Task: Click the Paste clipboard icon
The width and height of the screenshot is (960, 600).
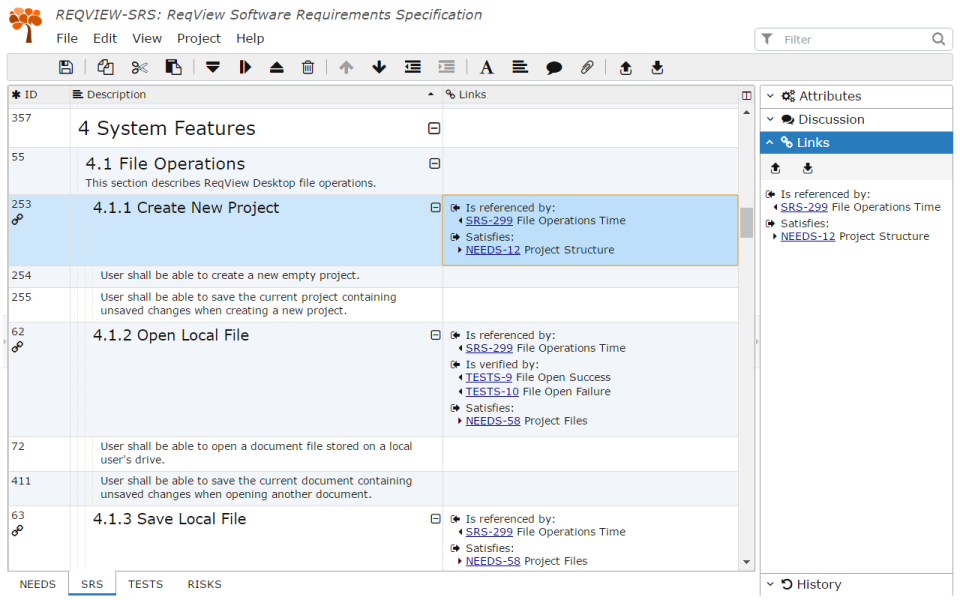Action: [173, 67]
